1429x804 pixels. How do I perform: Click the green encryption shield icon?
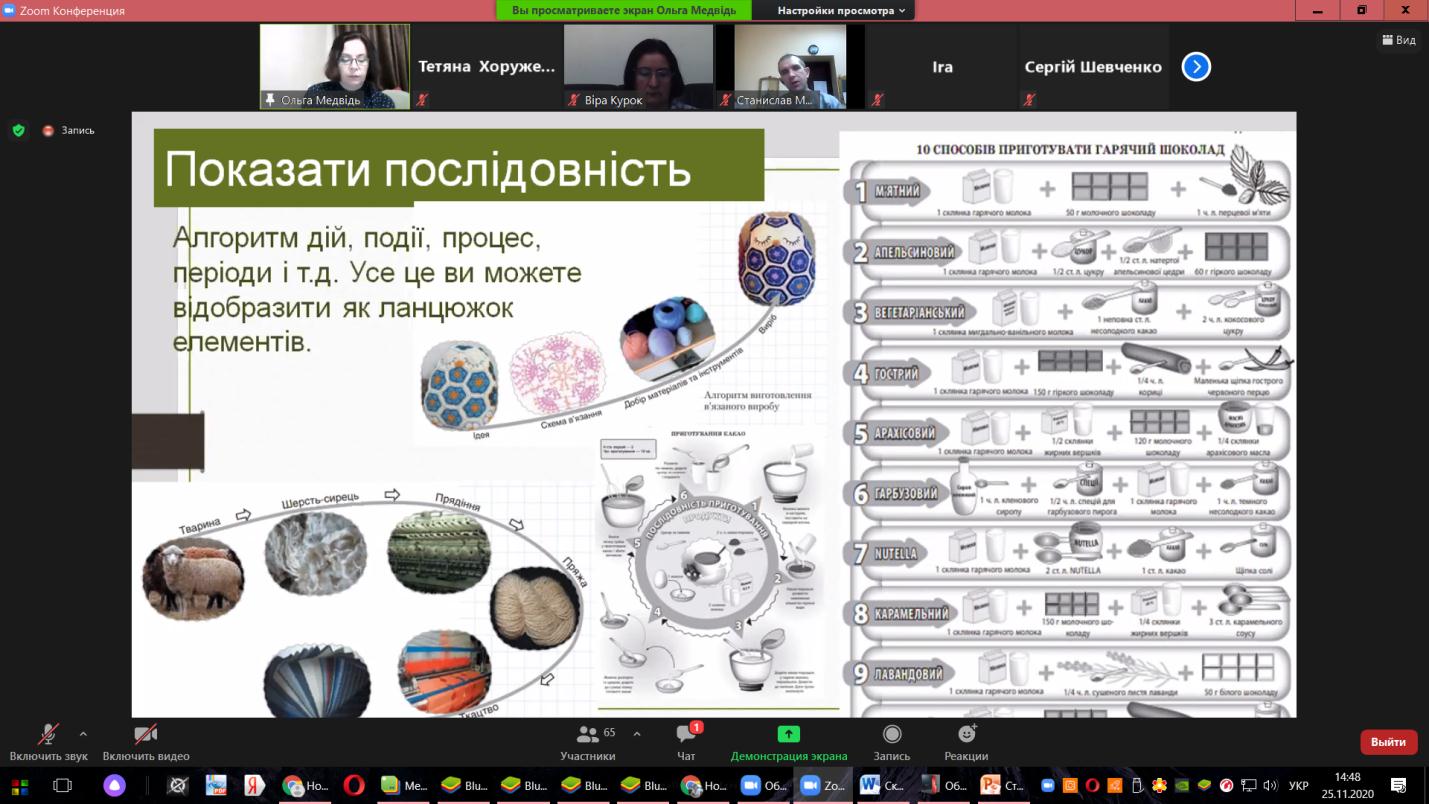[x=18, y=130]
